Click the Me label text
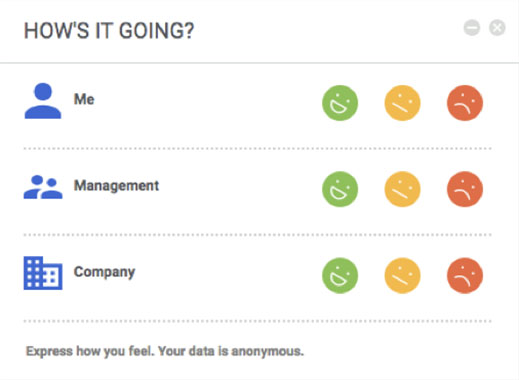This screenshot has width=519, height=380. coord(84,99)
